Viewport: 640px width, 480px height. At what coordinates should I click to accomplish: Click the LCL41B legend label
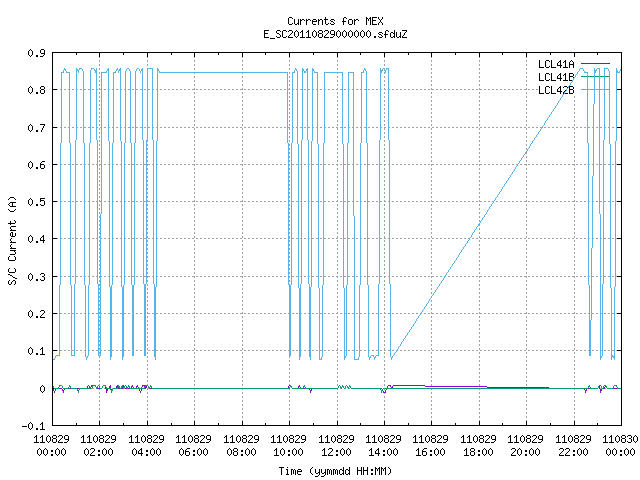coord(556,77)
